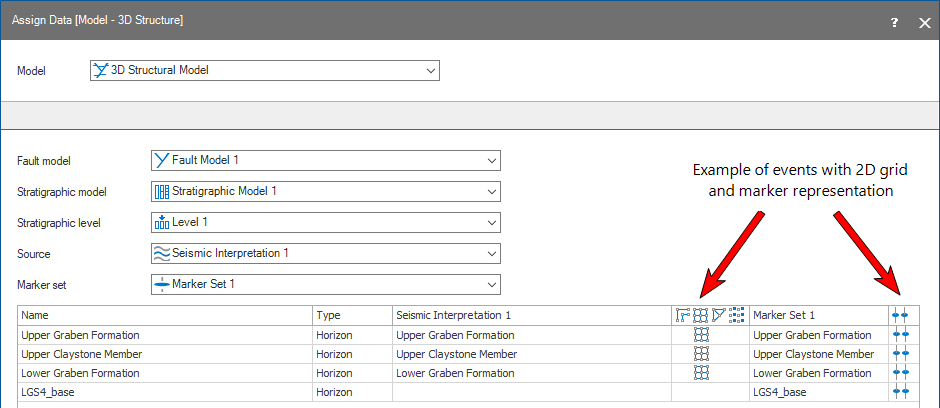Click marker icon in LGS4_base row
940x408 pixels.
[900, 392]
